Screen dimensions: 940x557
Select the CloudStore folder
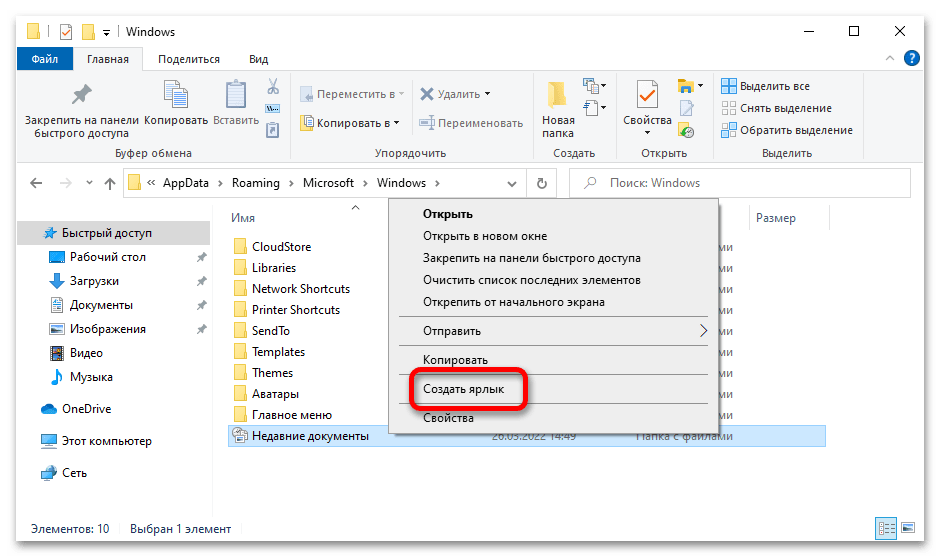(x=272, y=246)
